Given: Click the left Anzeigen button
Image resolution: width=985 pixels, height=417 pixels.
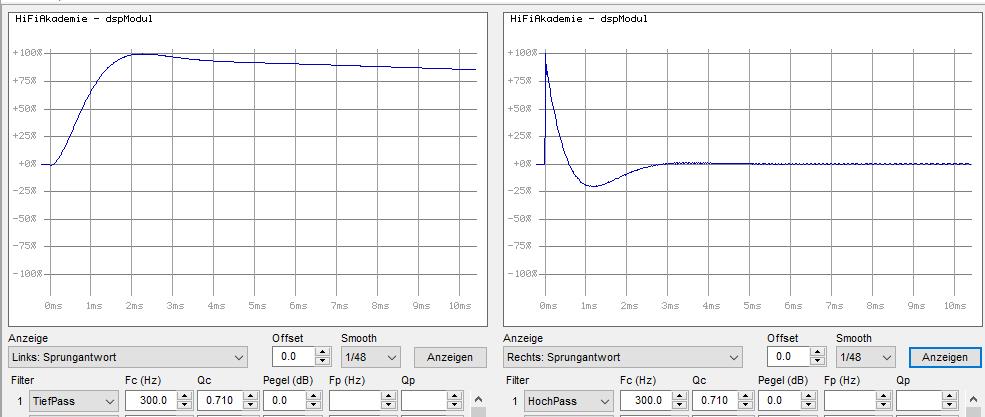Looking at the screenshot, I should click(450, 357).
